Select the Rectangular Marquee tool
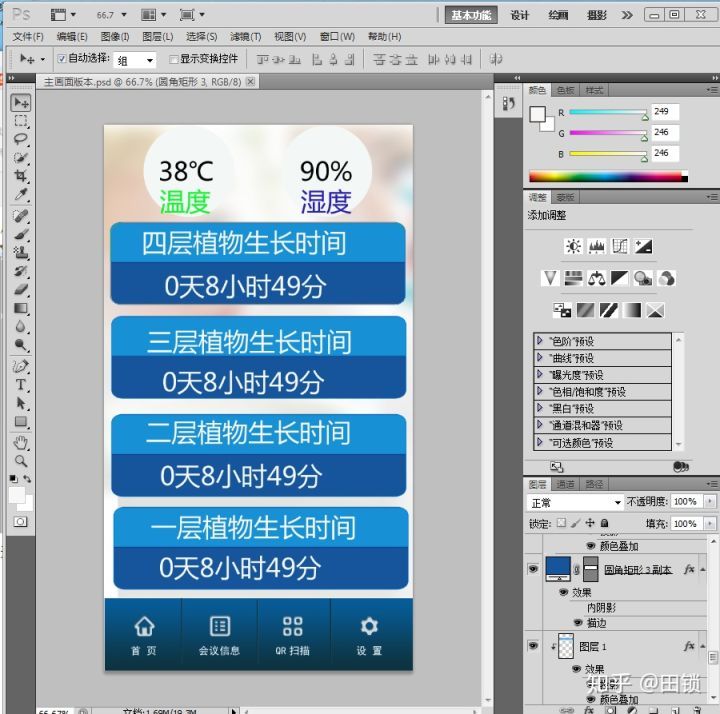This screenshot has height=714, width=720. pos(21,121)
